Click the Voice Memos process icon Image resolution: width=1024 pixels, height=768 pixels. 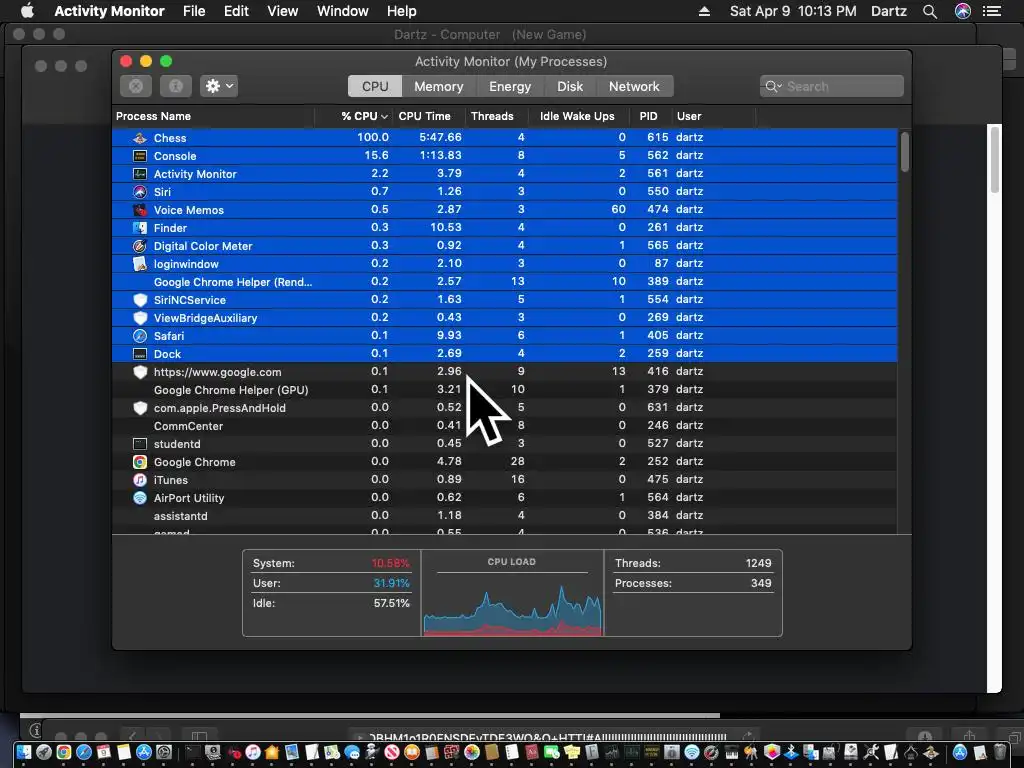point(140,210)
